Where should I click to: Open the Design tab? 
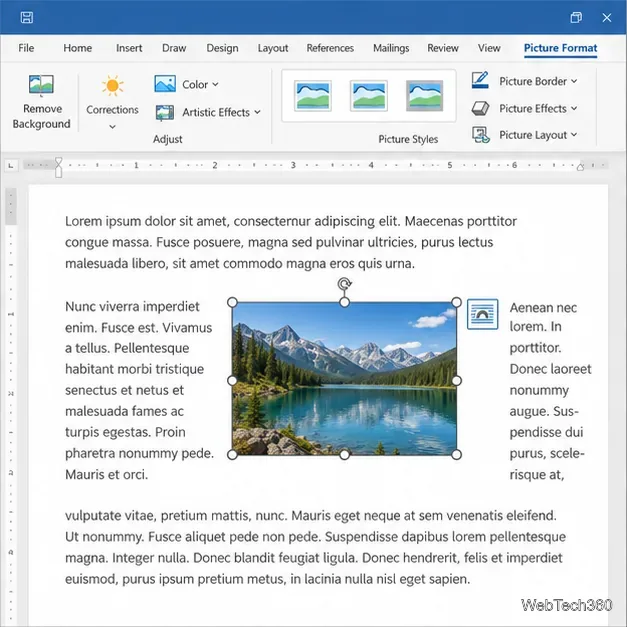click(x=222, y=48)
